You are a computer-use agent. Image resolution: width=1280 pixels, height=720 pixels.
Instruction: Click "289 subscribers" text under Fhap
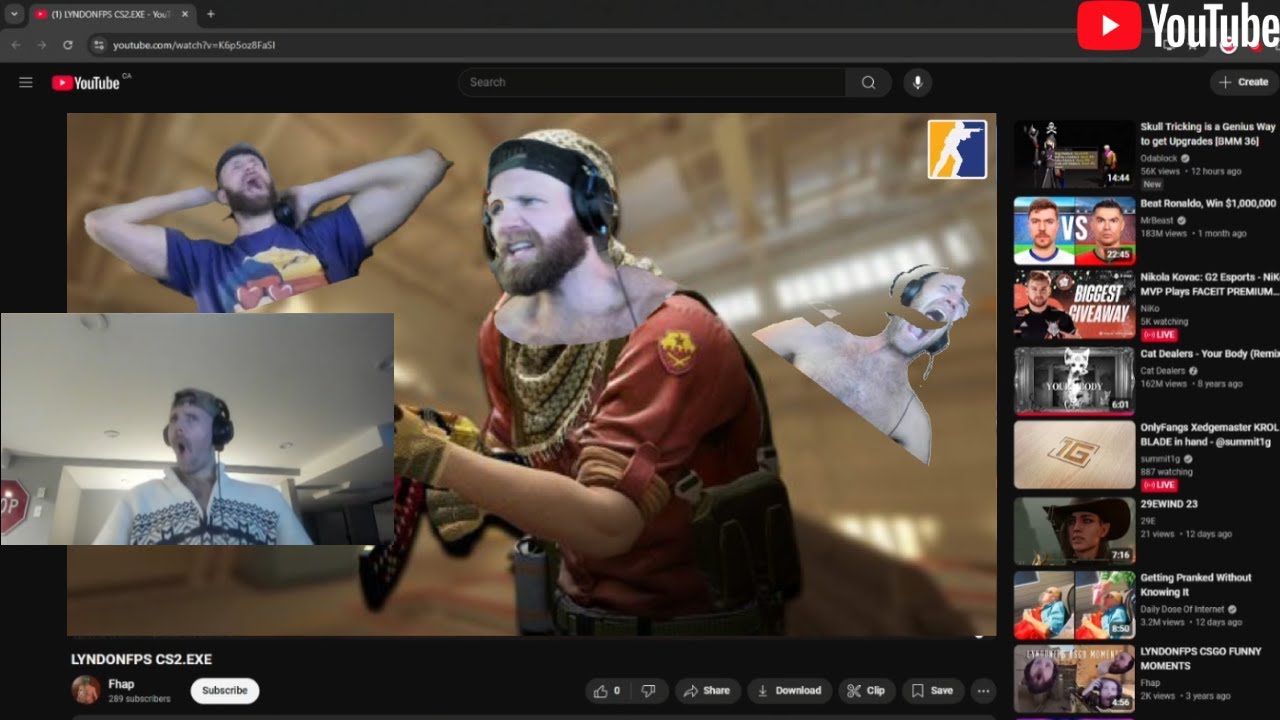click(x=139, y=698)
